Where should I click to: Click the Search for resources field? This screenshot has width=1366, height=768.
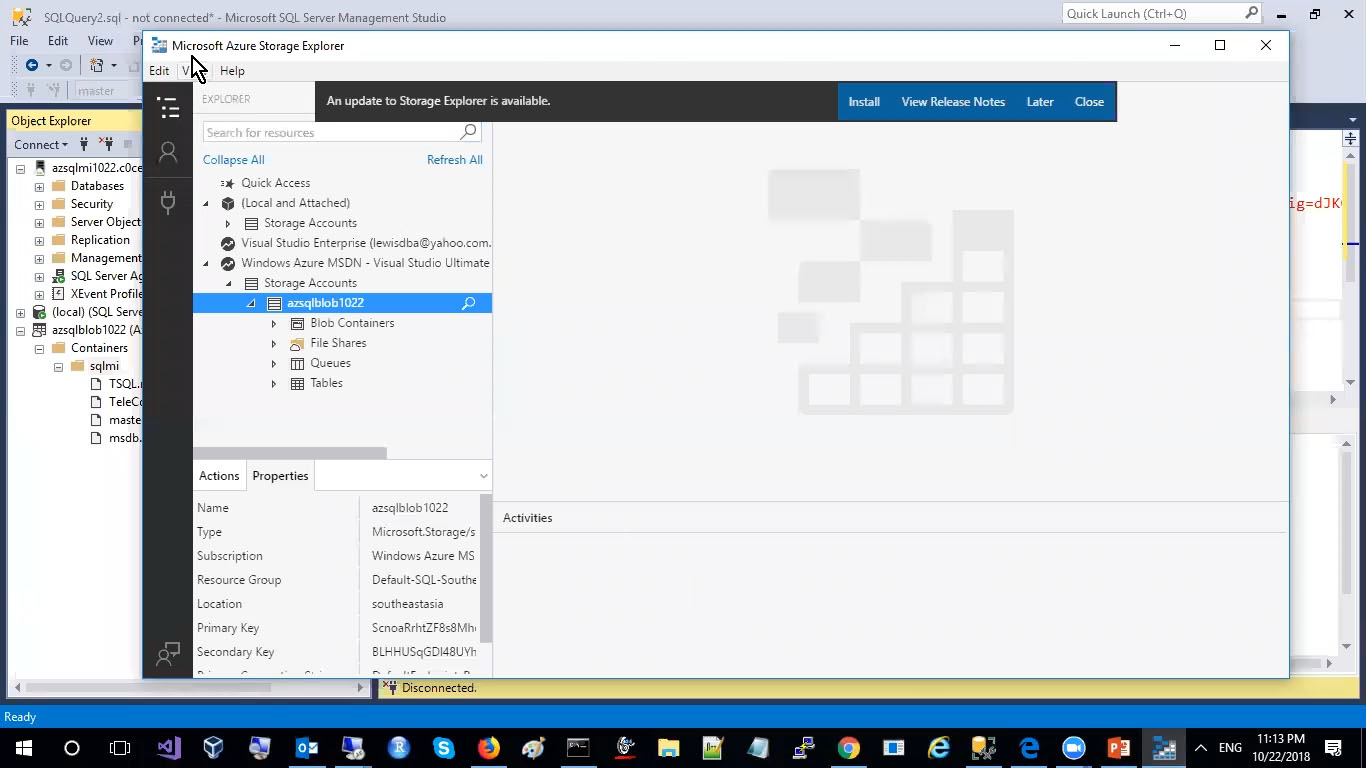(x=330, y=132)
